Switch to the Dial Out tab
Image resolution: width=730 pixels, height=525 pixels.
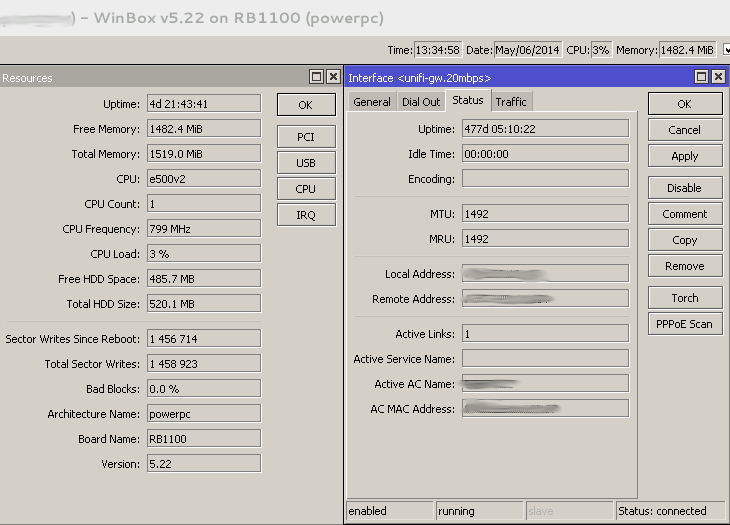click(421, 102)
